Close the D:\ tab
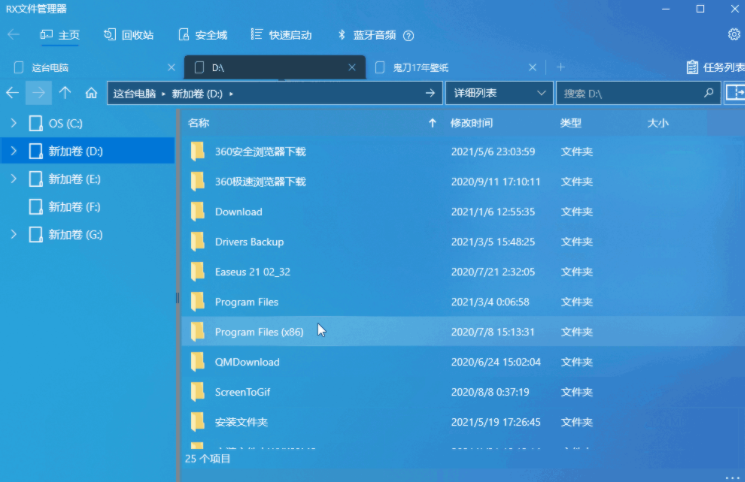 pos(351,68)
